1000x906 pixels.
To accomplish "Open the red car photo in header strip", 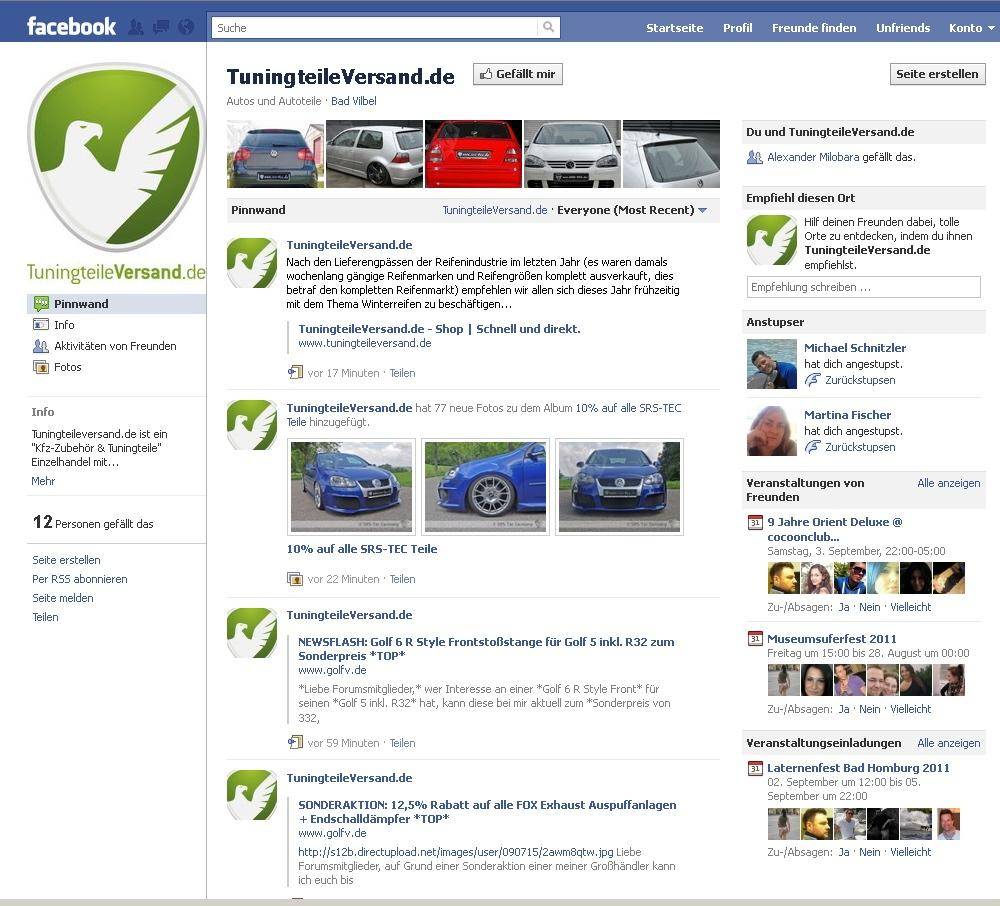I will click(473, 154).
